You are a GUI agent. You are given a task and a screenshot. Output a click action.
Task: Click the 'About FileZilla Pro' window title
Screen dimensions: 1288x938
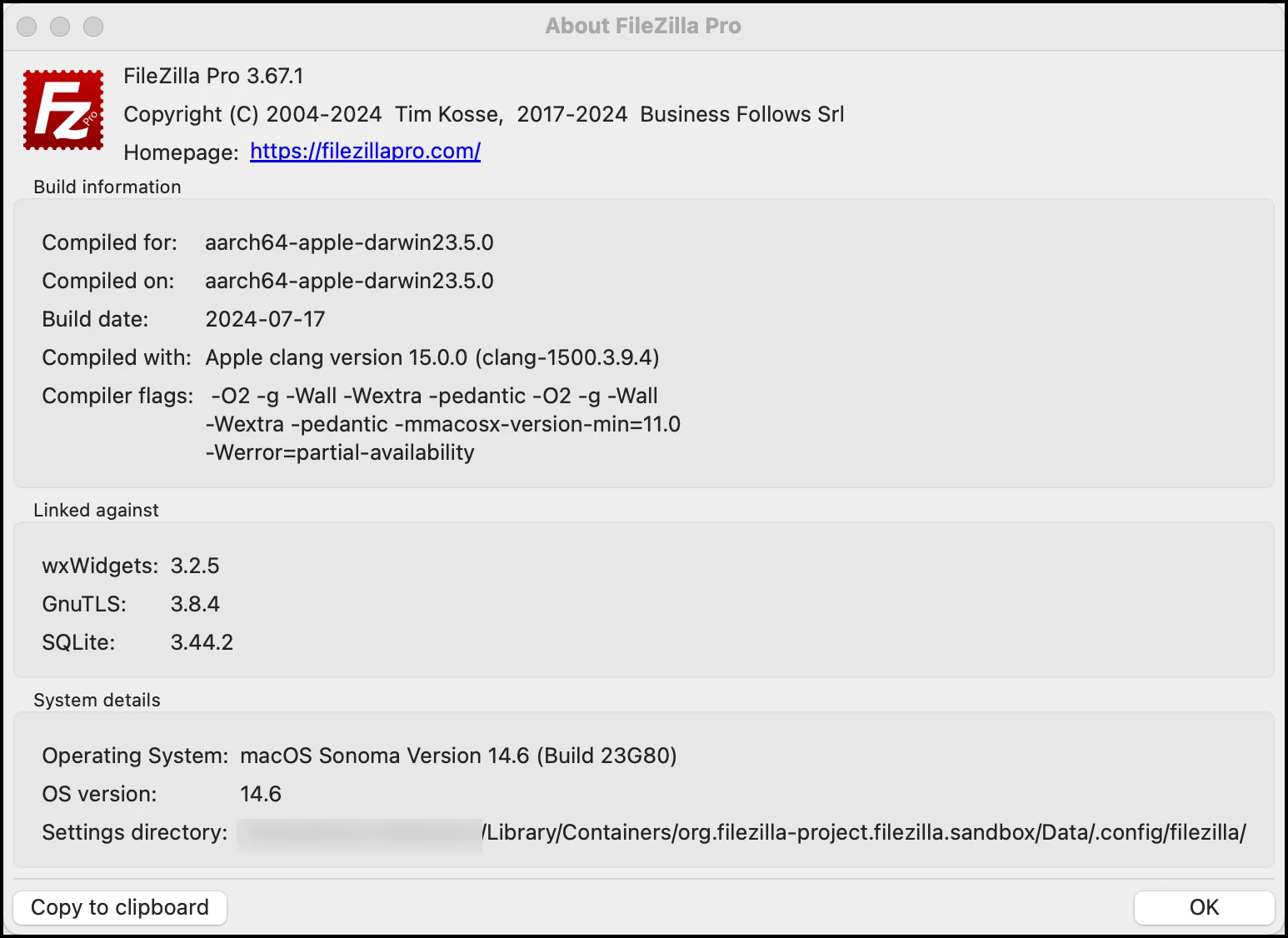(x=643, y=26)
